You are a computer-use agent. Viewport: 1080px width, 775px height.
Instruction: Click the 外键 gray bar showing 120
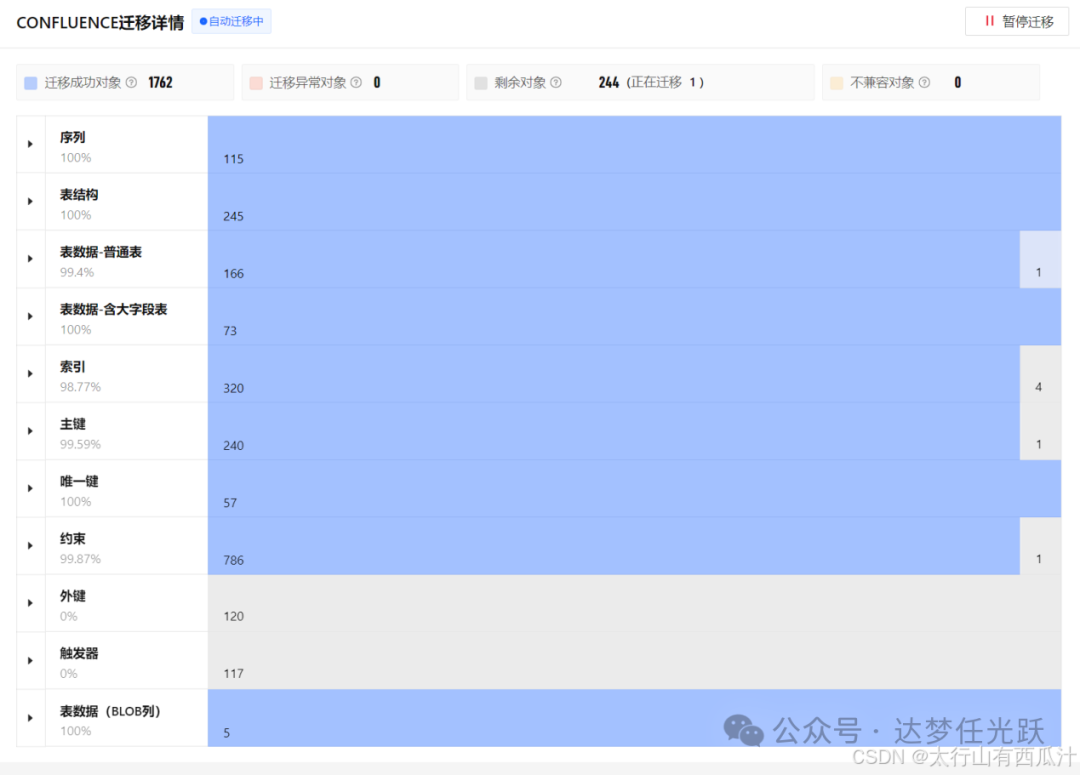pyautogui.click(x=634, y=603)
